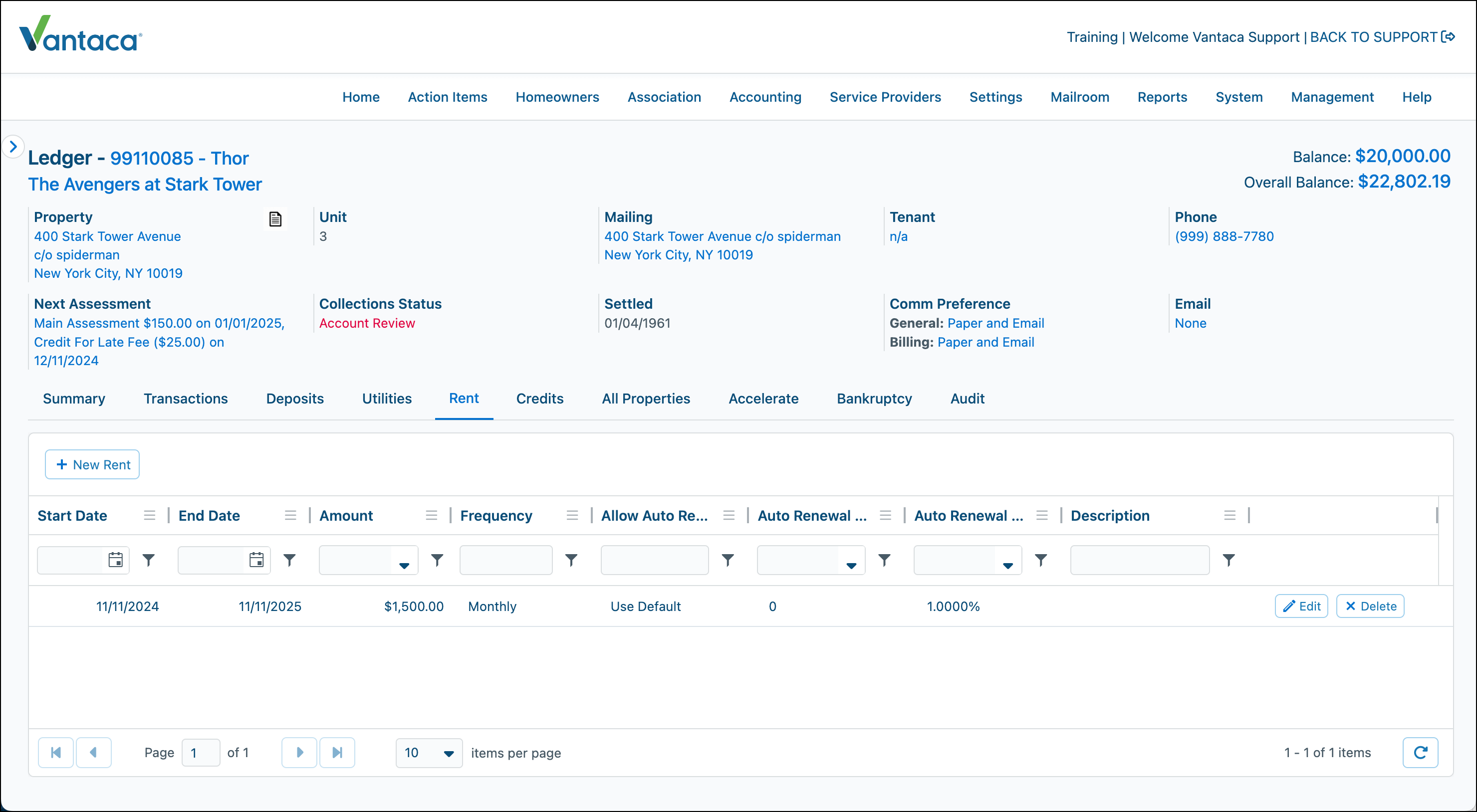
Task: Edit the 11/11/2024 rent row
Action: [1301, 607]
